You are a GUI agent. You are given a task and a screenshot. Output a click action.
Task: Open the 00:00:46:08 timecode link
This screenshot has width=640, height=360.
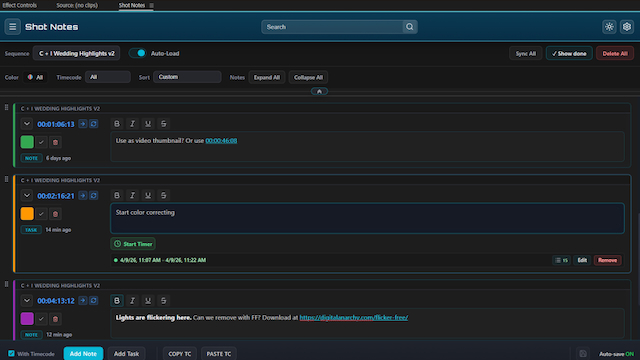[221, 140]
